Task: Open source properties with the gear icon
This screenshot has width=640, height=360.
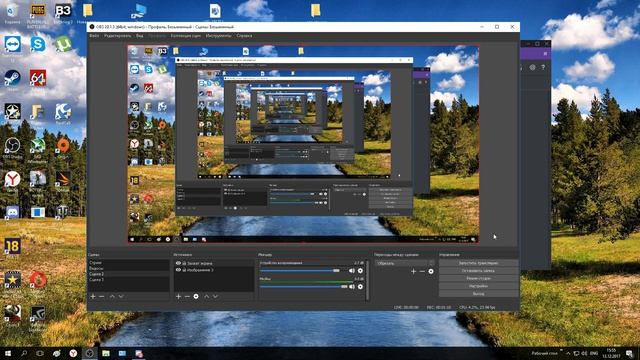Action: [x=196, y=296]
